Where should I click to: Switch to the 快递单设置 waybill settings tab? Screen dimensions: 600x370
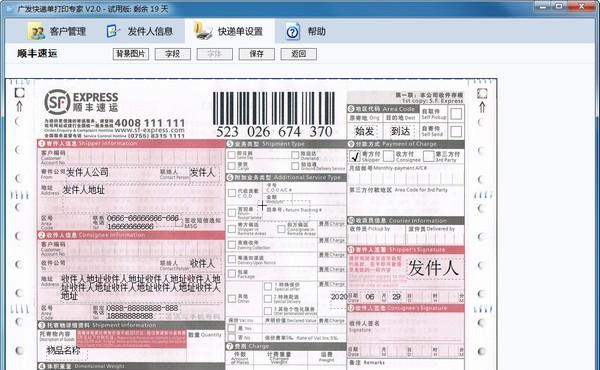coord(229,31)
